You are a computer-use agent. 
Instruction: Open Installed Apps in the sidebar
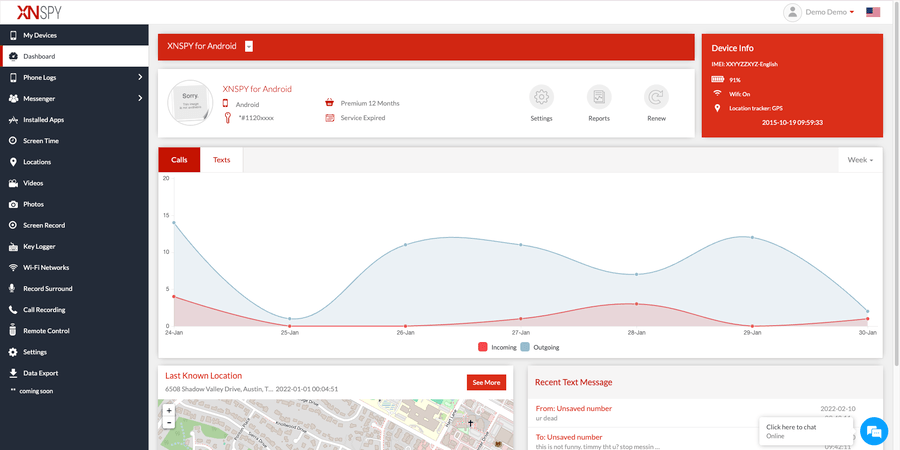(x=75, y=120)
